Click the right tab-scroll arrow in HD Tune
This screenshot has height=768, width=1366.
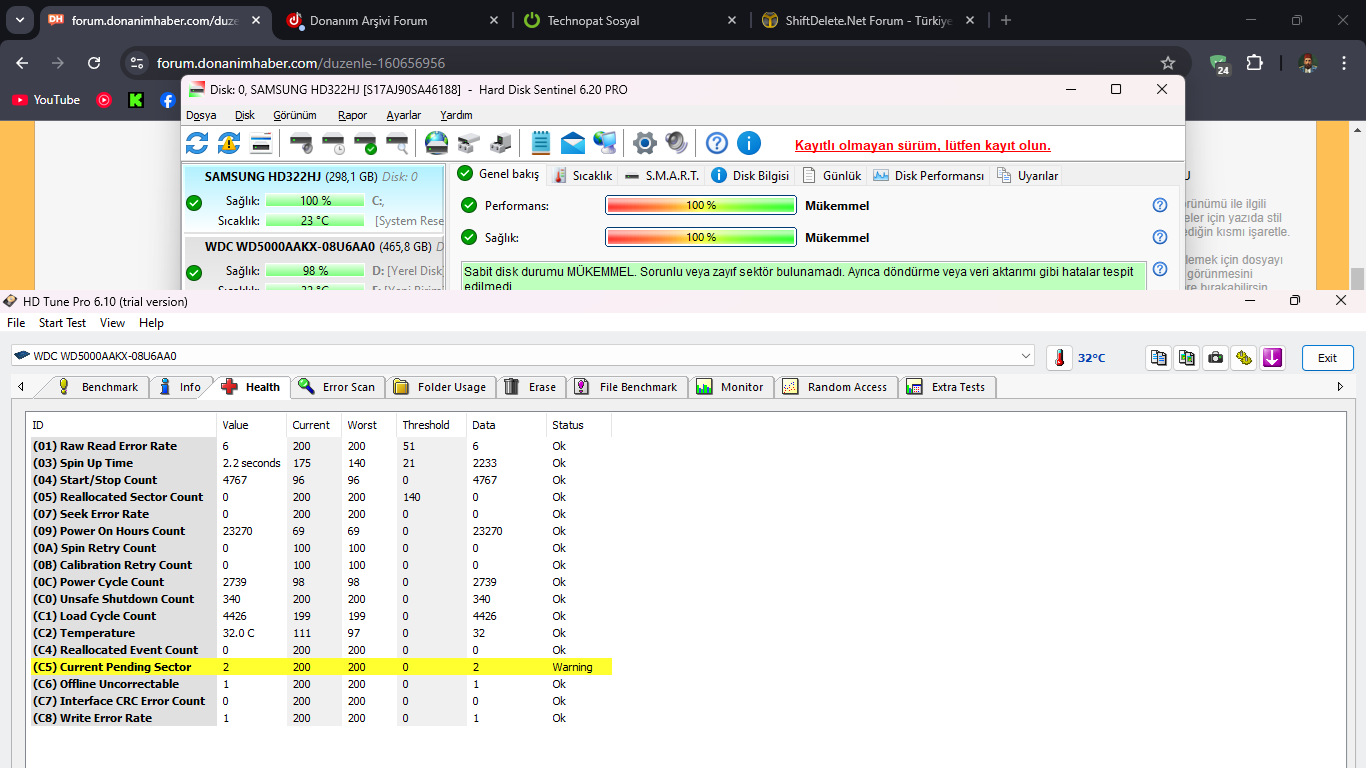coord(1340,387)
